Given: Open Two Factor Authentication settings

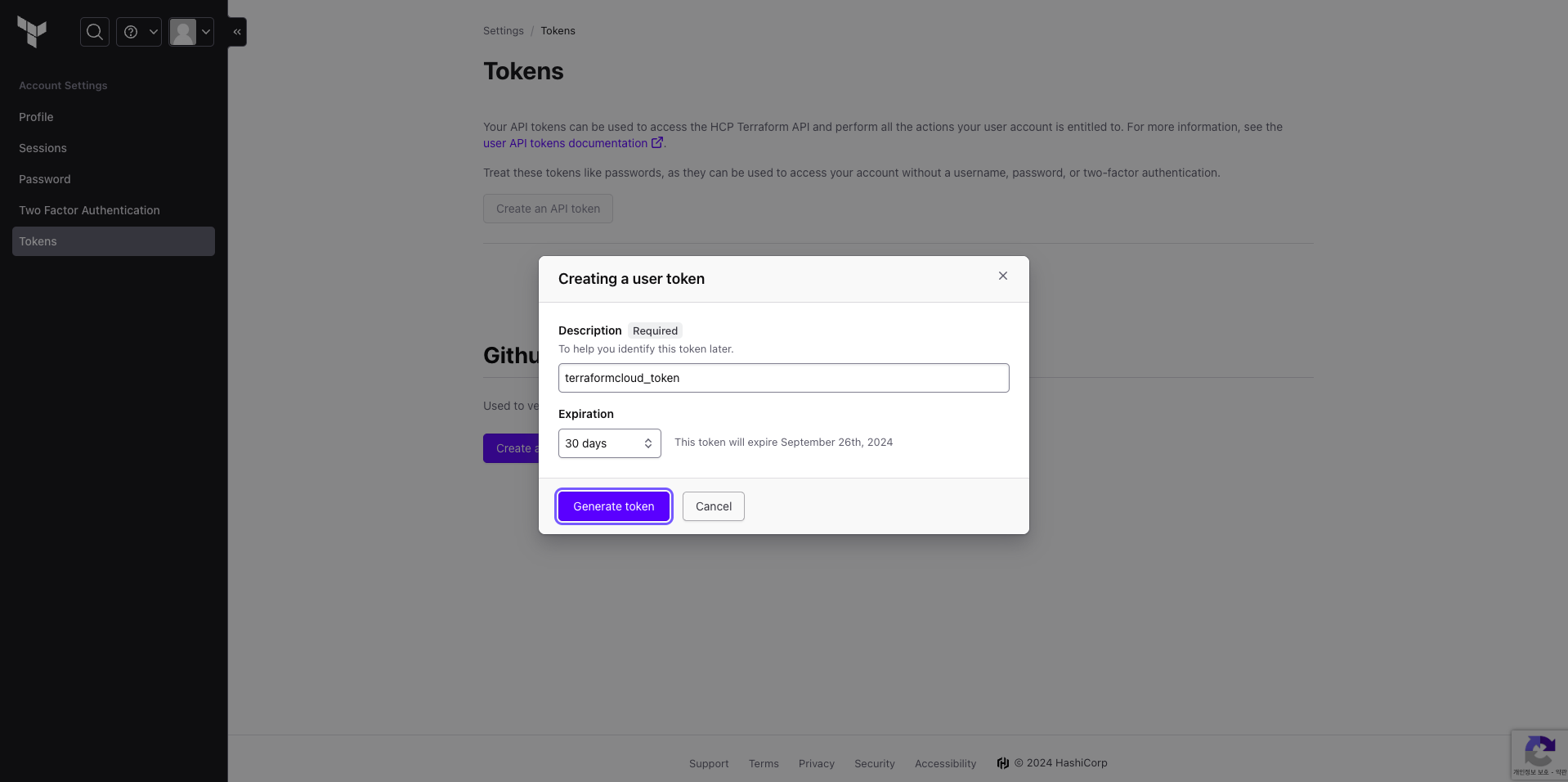Looking at the screenshot, I should click(x=89, y=210).
